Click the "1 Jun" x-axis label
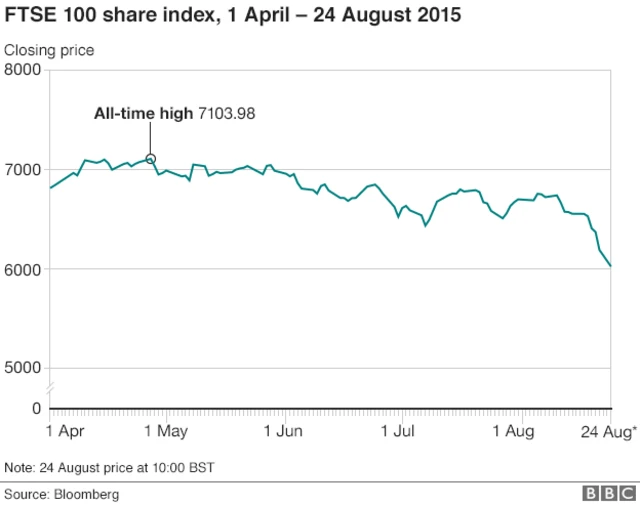Screen dimensions: 640x506 [x=284, y=432]
